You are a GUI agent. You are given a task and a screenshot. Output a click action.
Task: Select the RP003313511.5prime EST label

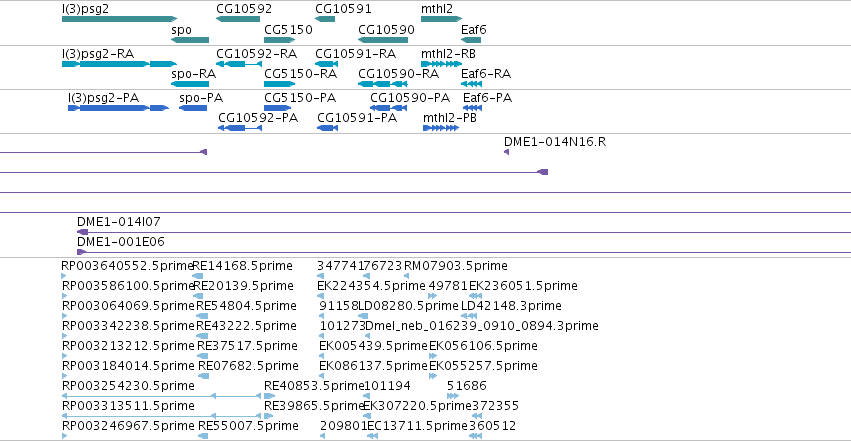coord(128,406)
